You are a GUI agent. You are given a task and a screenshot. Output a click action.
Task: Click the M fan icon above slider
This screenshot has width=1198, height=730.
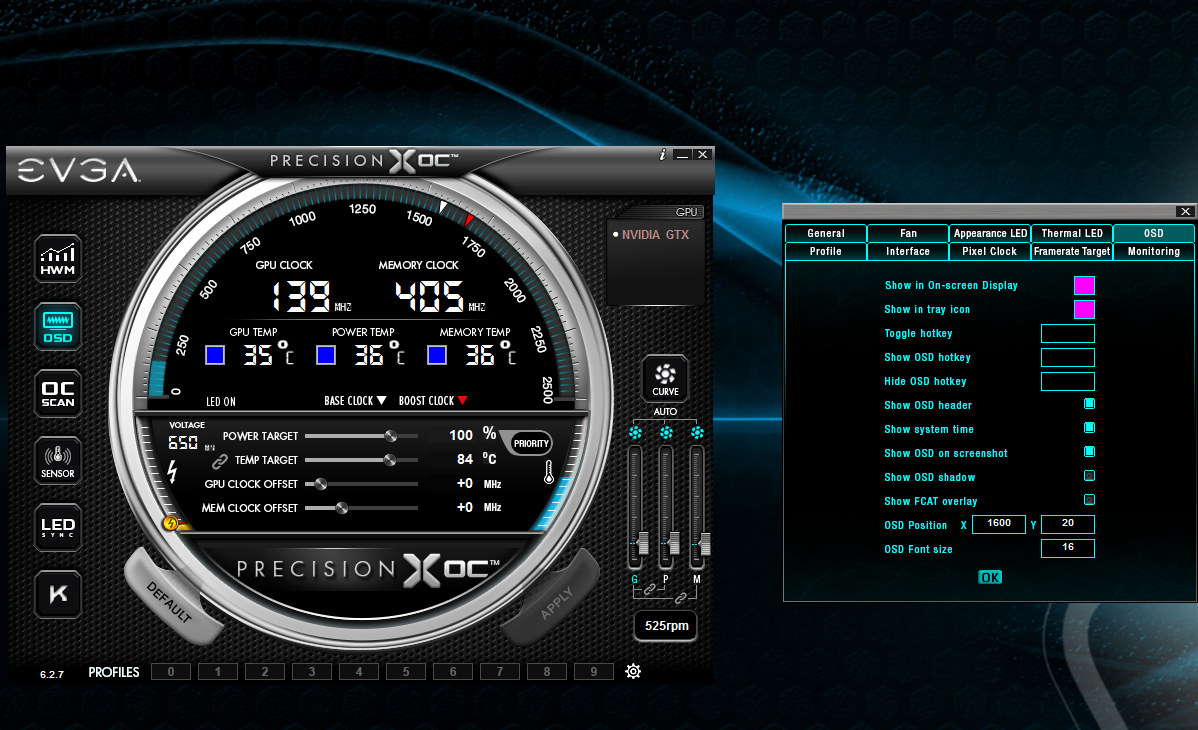click(x=697, y=433)
